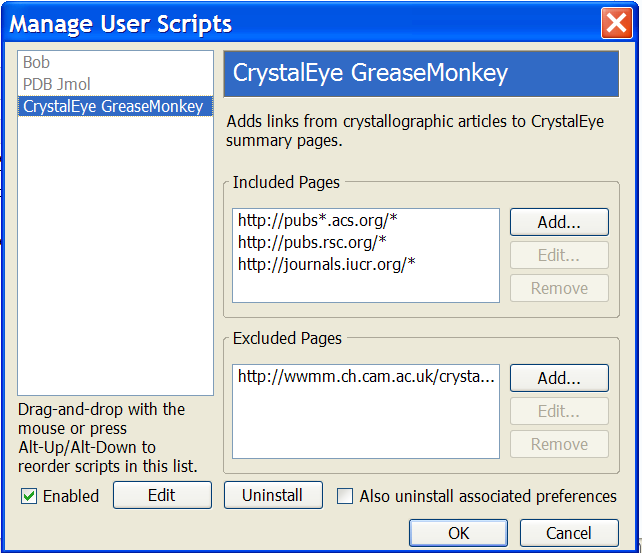The height and width of the screenshot is (553, 642).
Task: Cancel the dialog
Action: pos(569,533)
